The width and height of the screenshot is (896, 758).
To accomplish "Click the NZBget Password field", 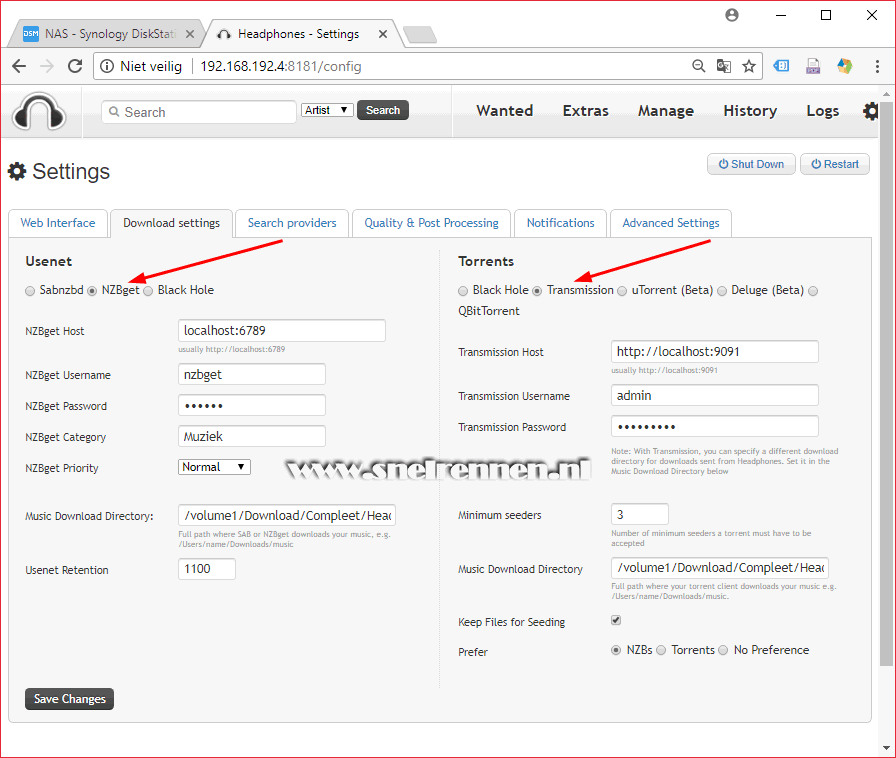I will tap(252, 405).
